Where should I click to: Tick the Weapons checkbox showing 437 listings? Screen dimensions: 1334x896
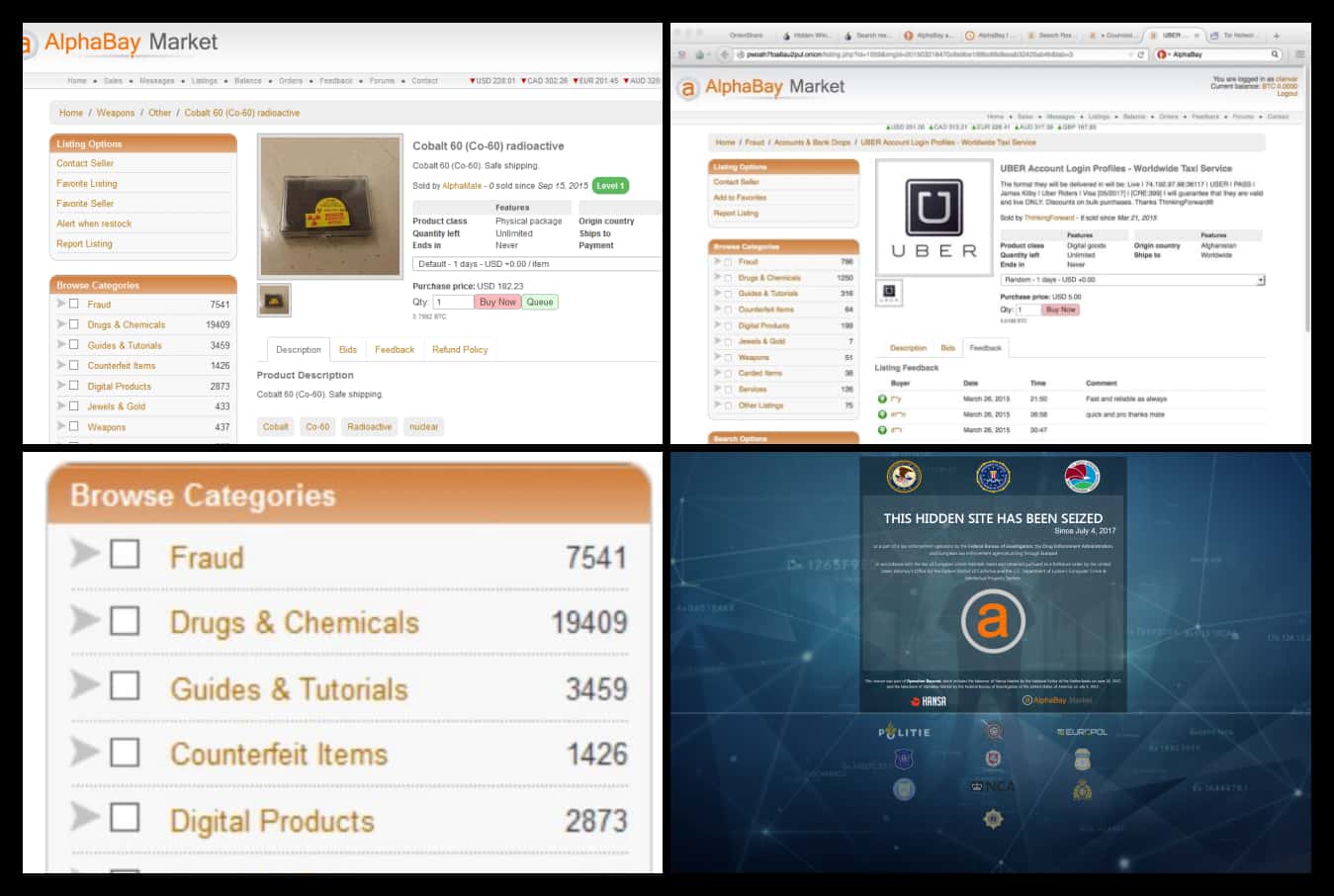(x=73, y=426)
